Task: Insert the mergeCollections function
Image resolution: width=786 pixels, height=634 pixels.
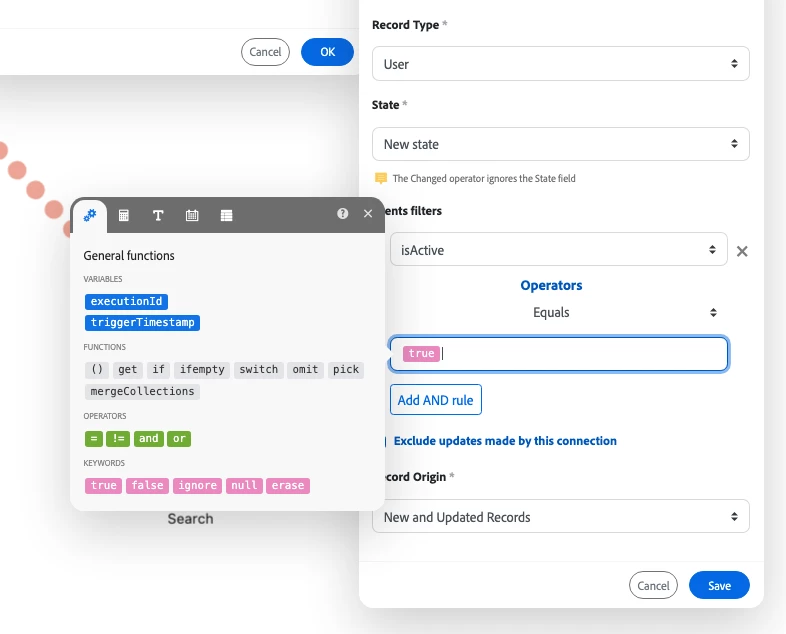Action: tap(142, 391)
